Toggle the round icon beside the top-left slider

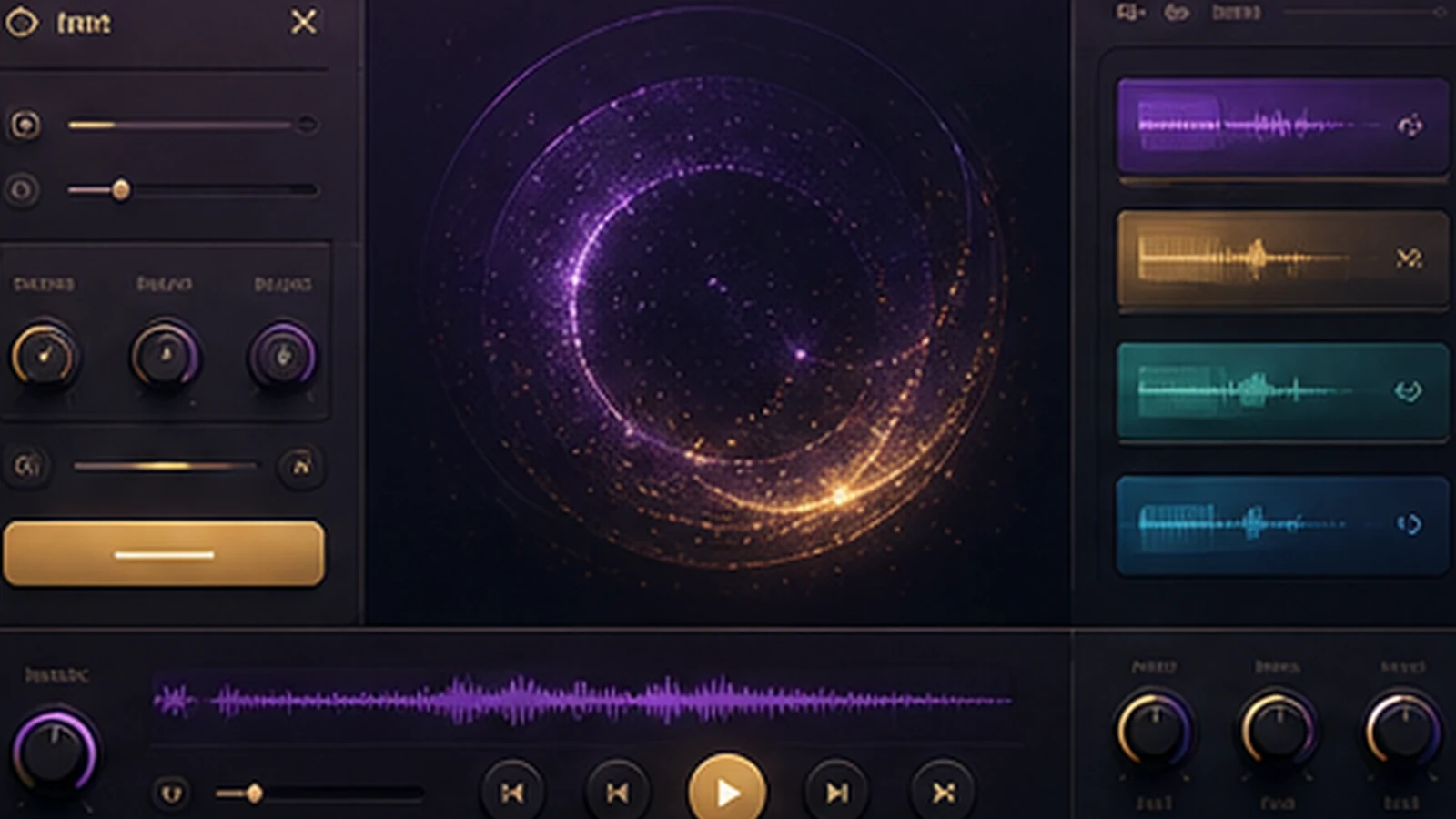pos(25,124)
